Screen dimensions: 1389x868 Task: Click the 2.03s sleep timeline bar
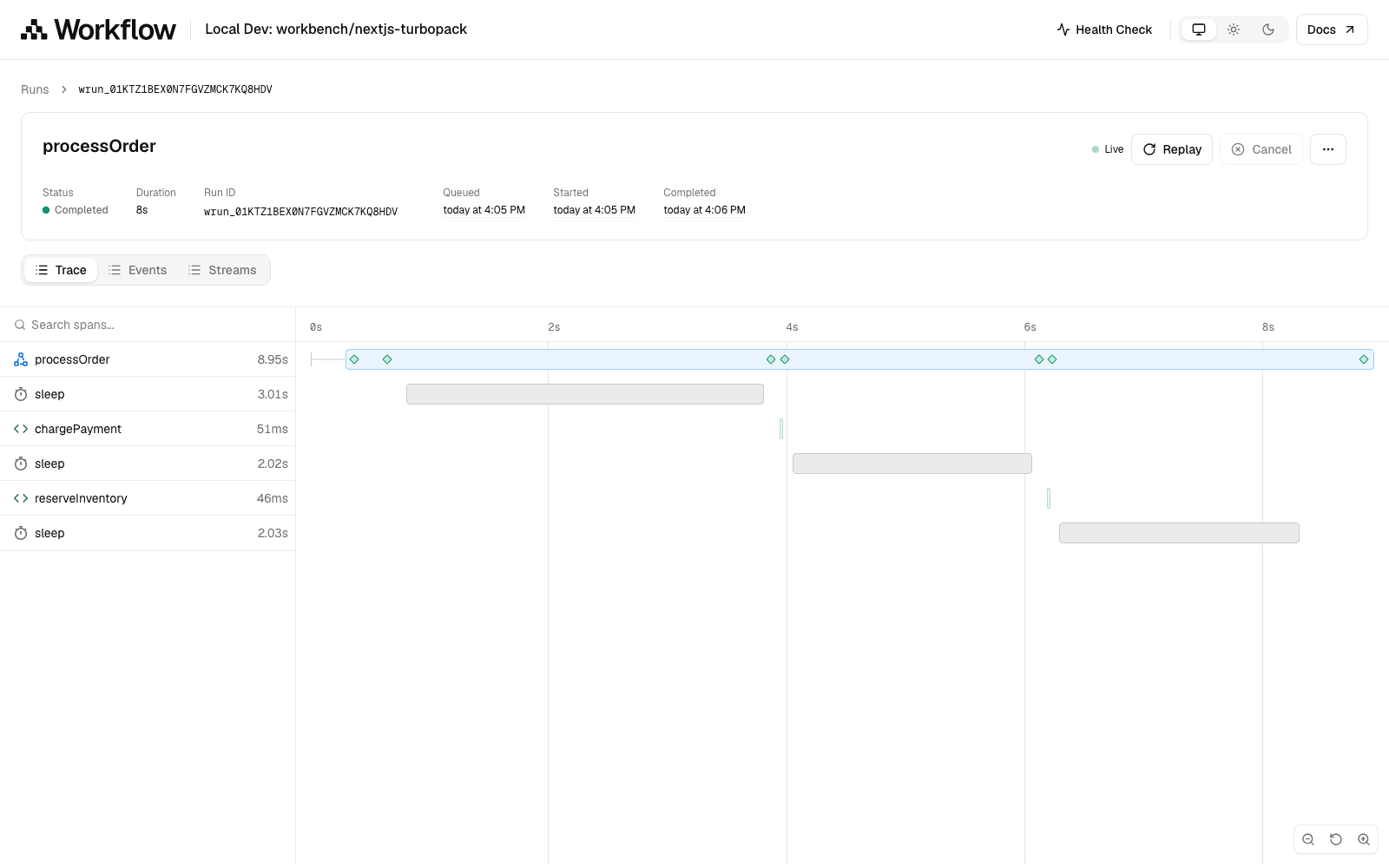click(x=1179, y=533)
